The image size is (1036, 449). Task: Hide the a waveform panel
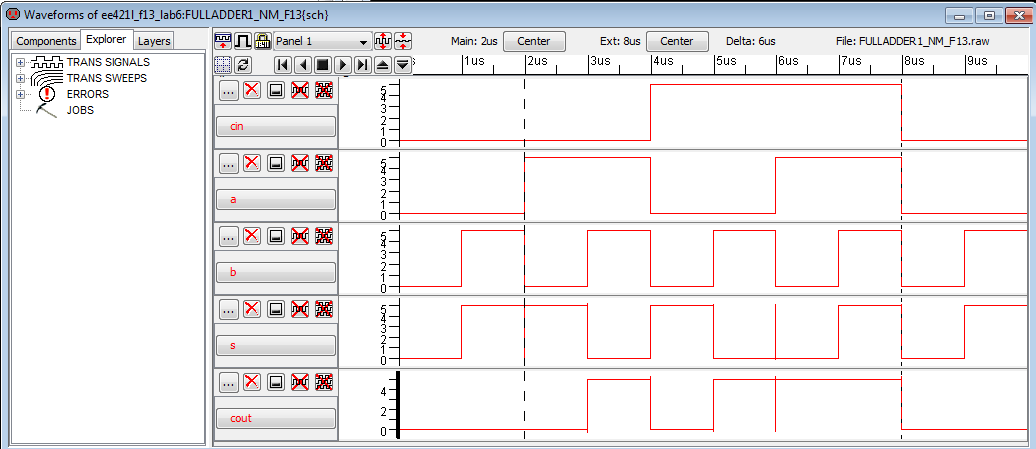click(276, 163)
